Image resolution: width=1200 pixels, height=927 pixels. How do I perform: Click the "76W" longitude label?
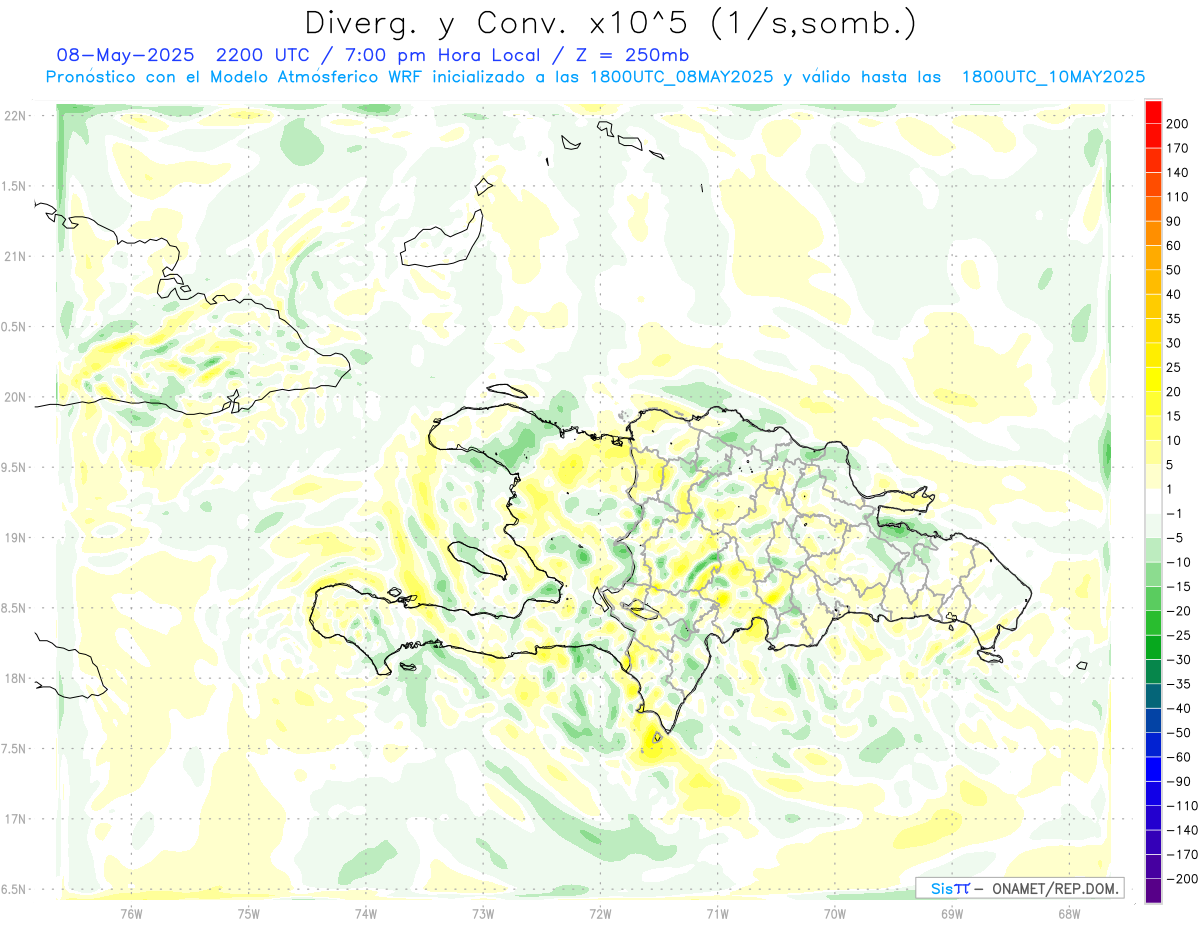(x=131, y=913)
